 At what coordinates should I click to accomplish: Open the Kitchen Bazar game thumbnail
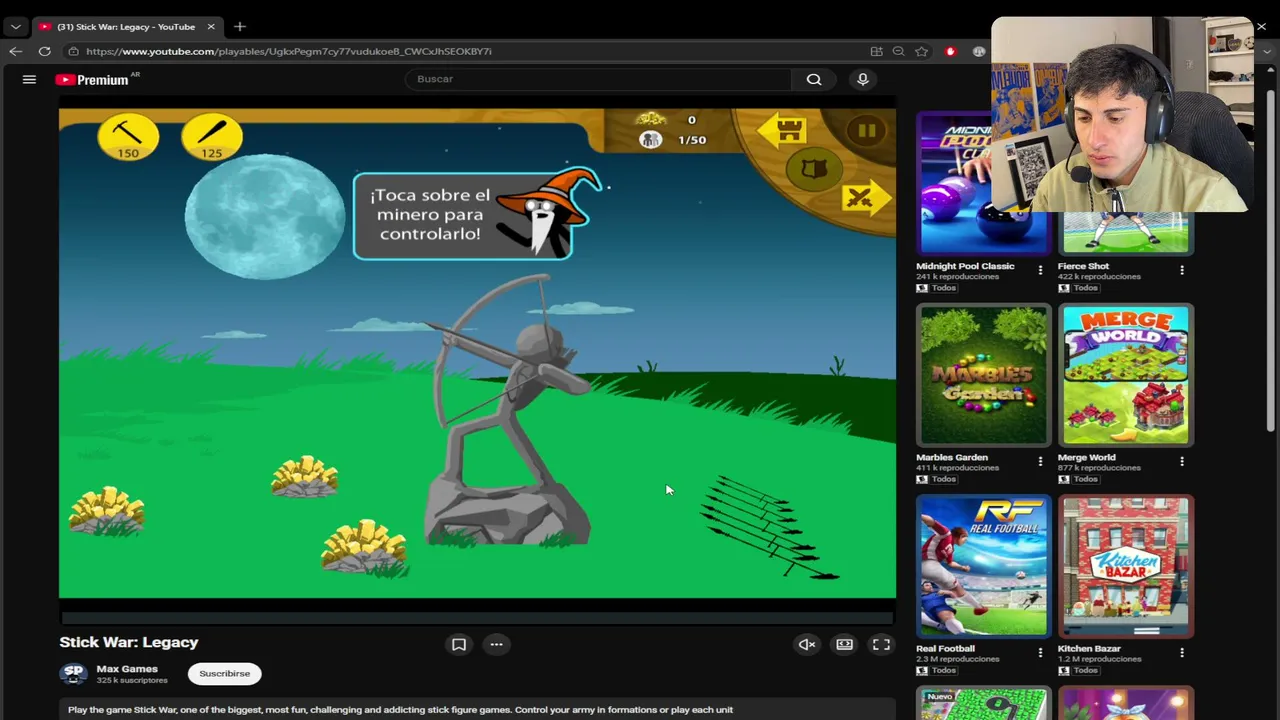coord(1125,566)
